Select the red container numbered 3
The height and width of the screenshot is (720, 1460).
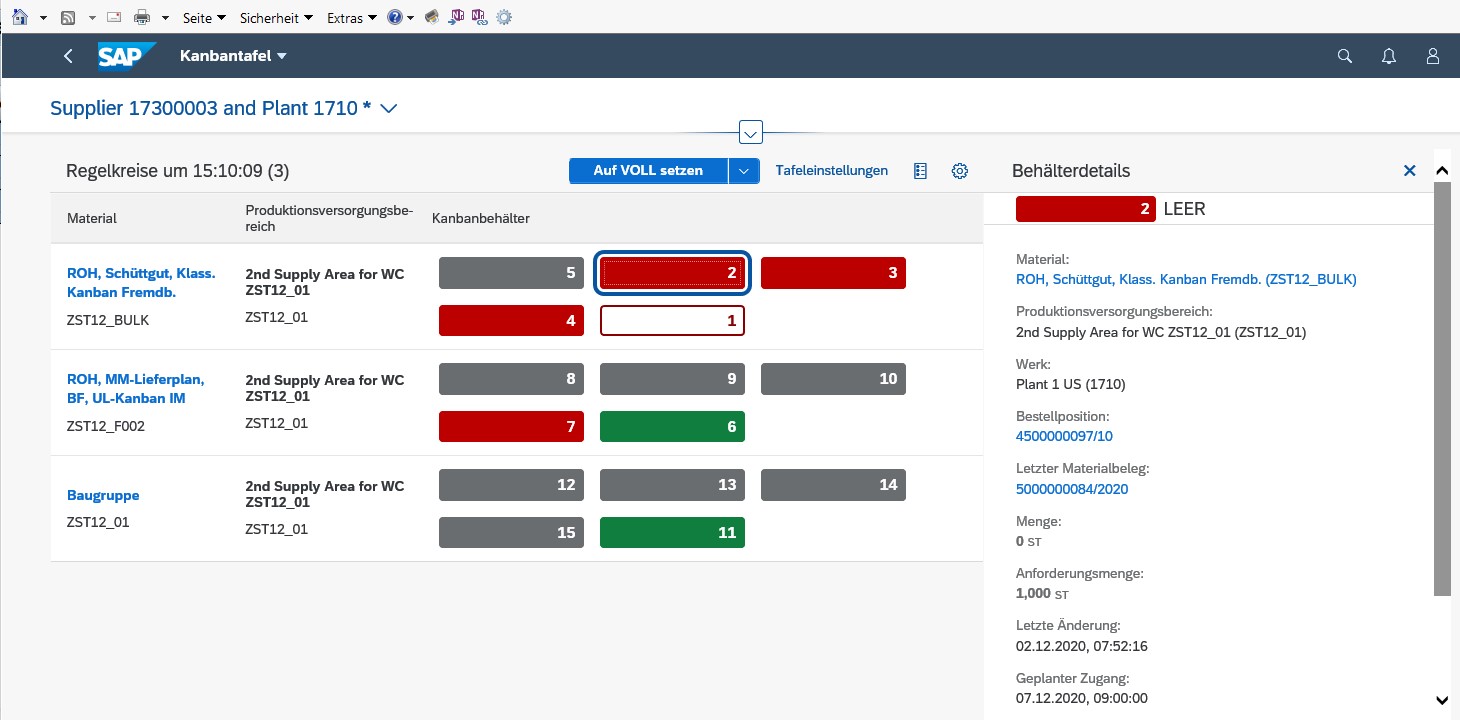[833, 272]
